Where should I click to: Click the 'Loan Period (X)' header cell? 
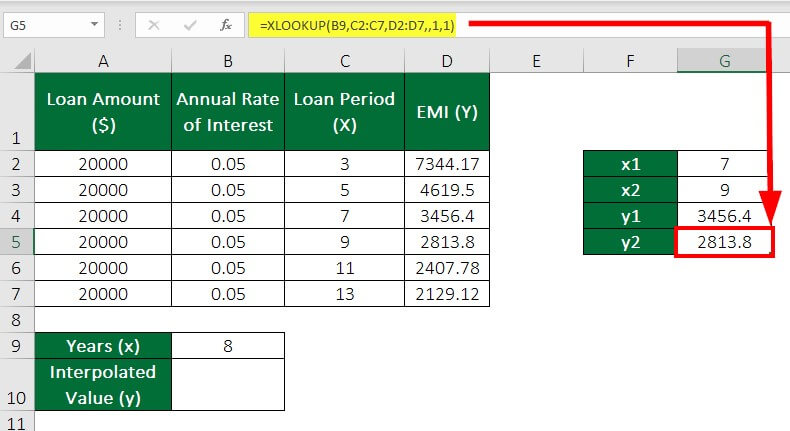345,111
